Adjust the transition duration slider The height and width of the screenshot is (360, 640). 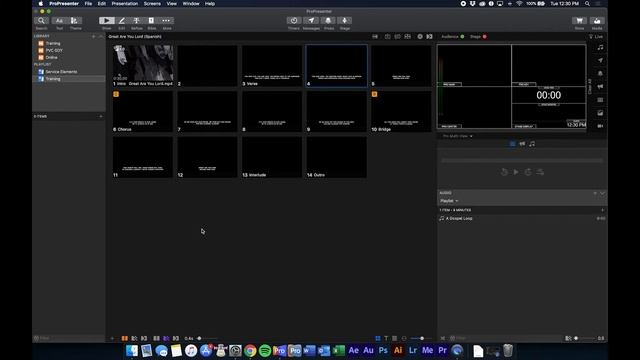coord(199,338)
